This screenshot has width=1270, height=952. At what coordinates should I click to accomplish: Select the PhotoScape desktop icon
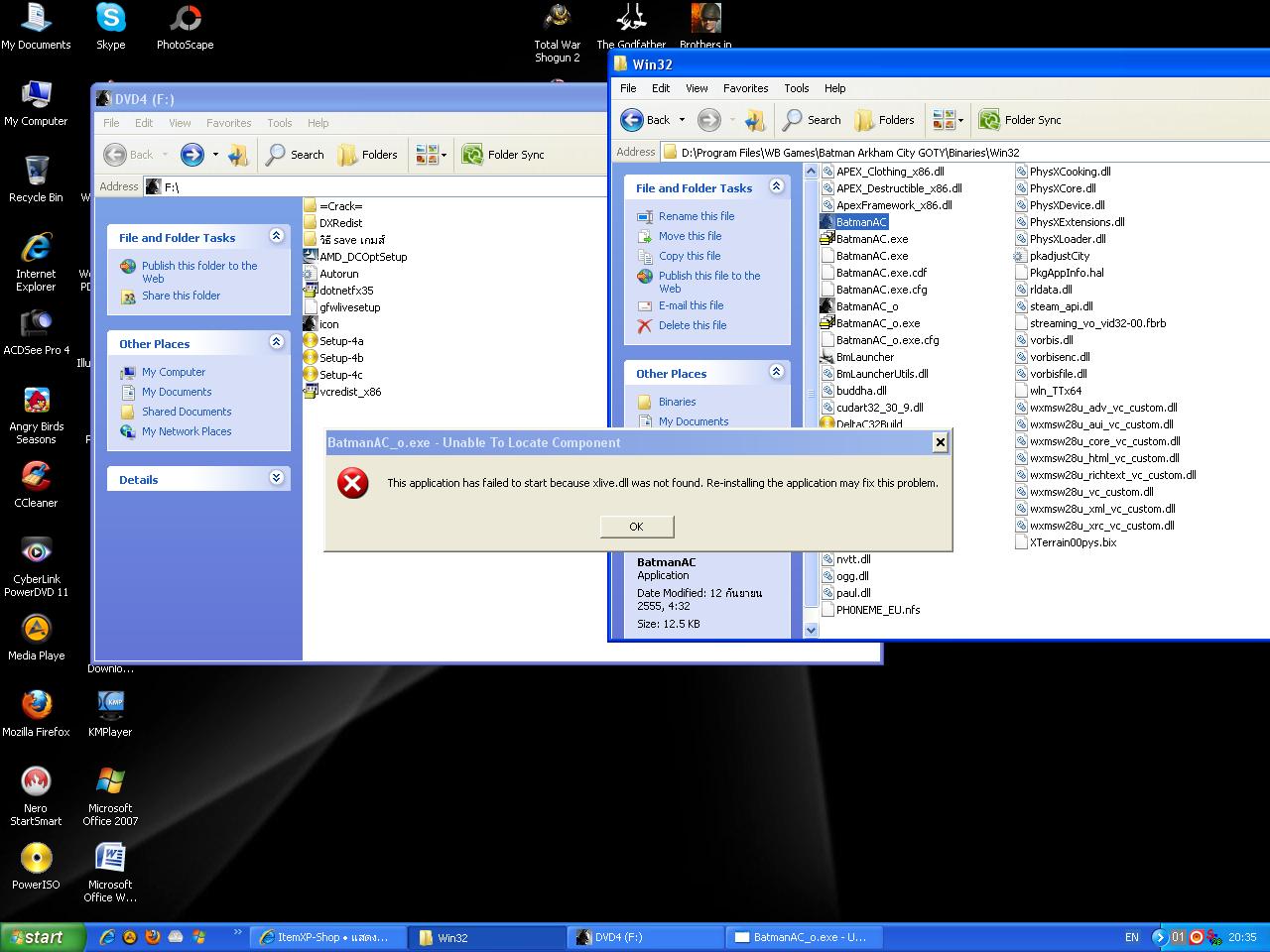click(185, 27)
